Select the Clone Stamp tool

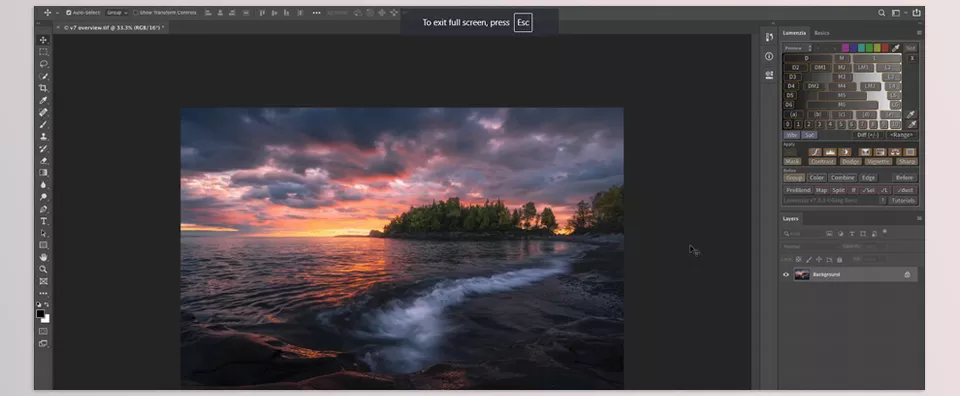point(43,136)
